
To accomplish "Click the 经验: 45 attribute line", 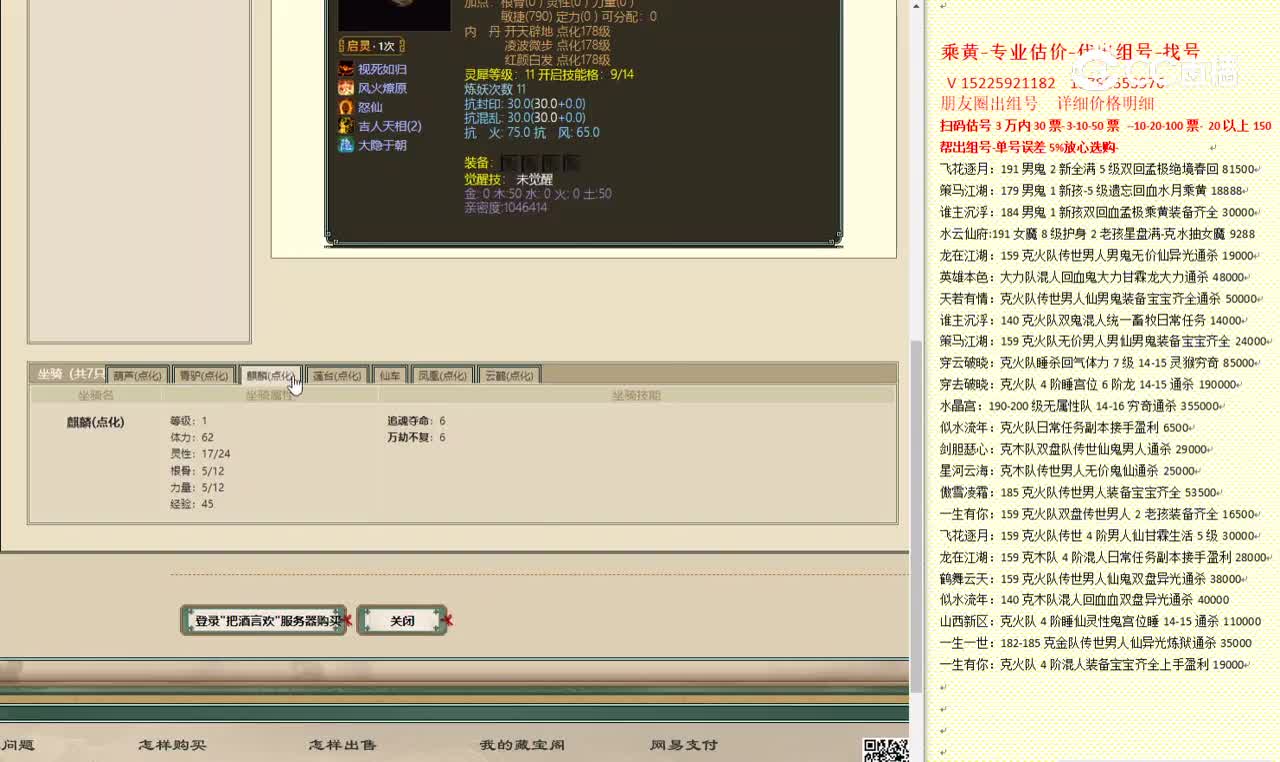I will [x=192, y=504].
